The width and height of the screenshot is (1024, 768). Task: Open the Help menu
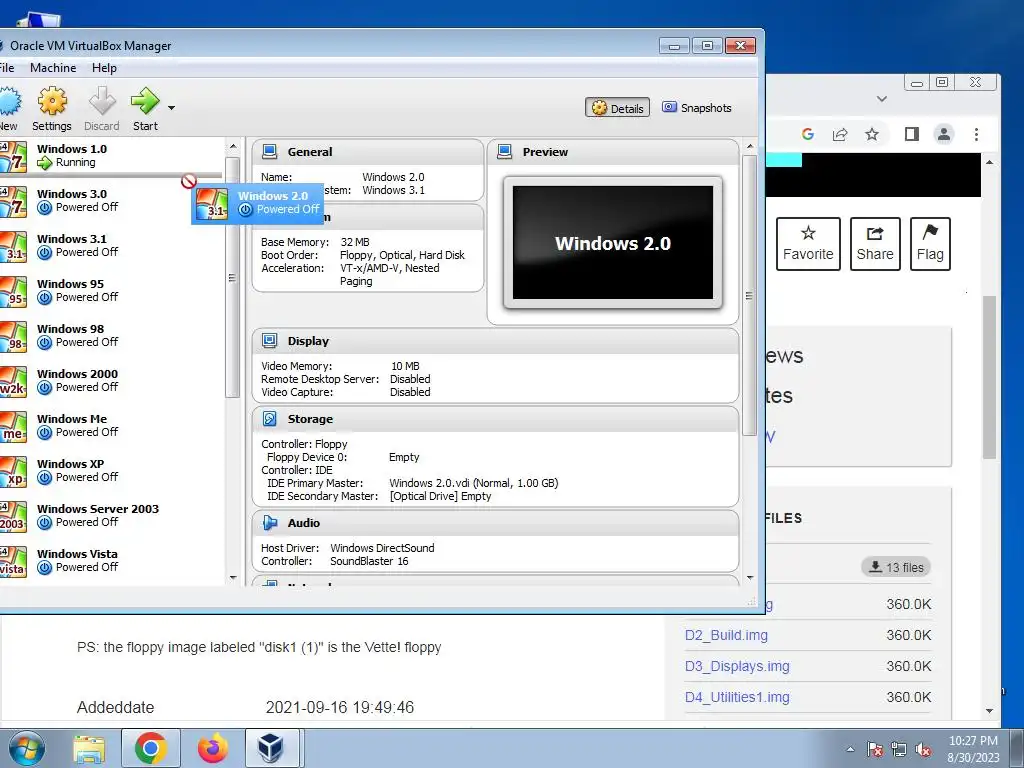(x=104, y=68)
